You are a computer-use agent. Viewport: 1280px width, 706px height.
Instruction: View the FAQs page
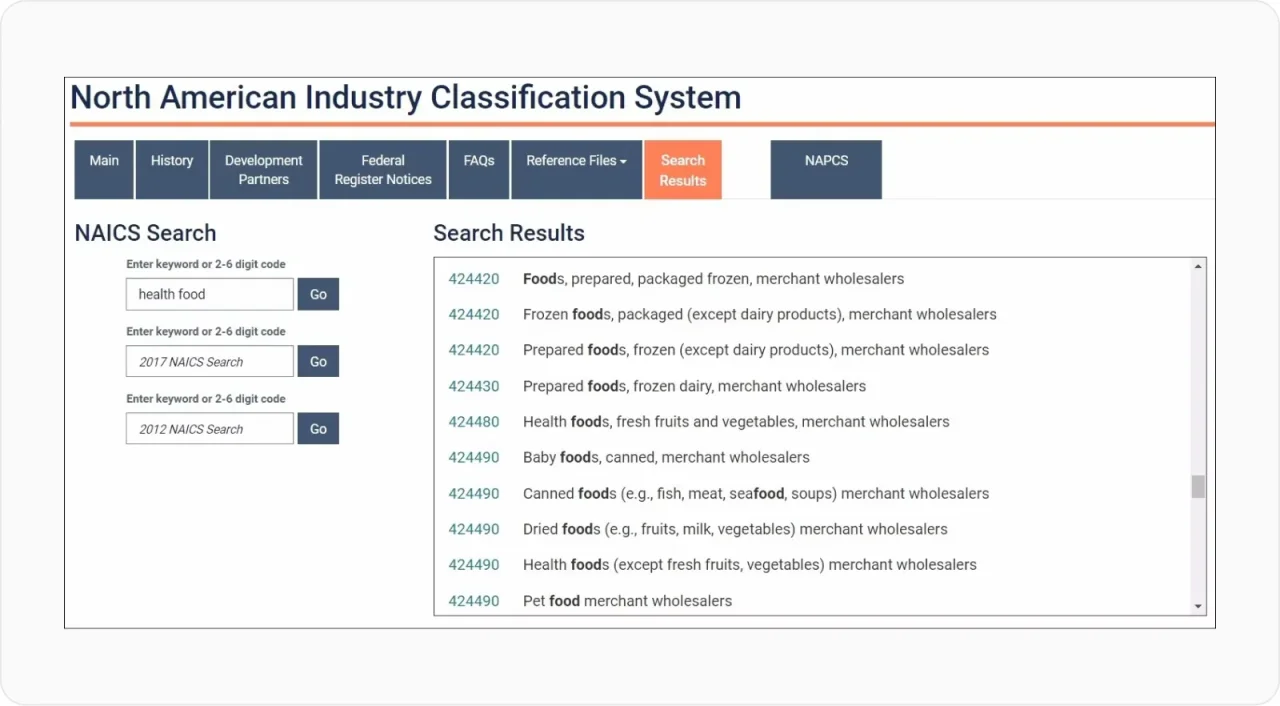point(478,160)
